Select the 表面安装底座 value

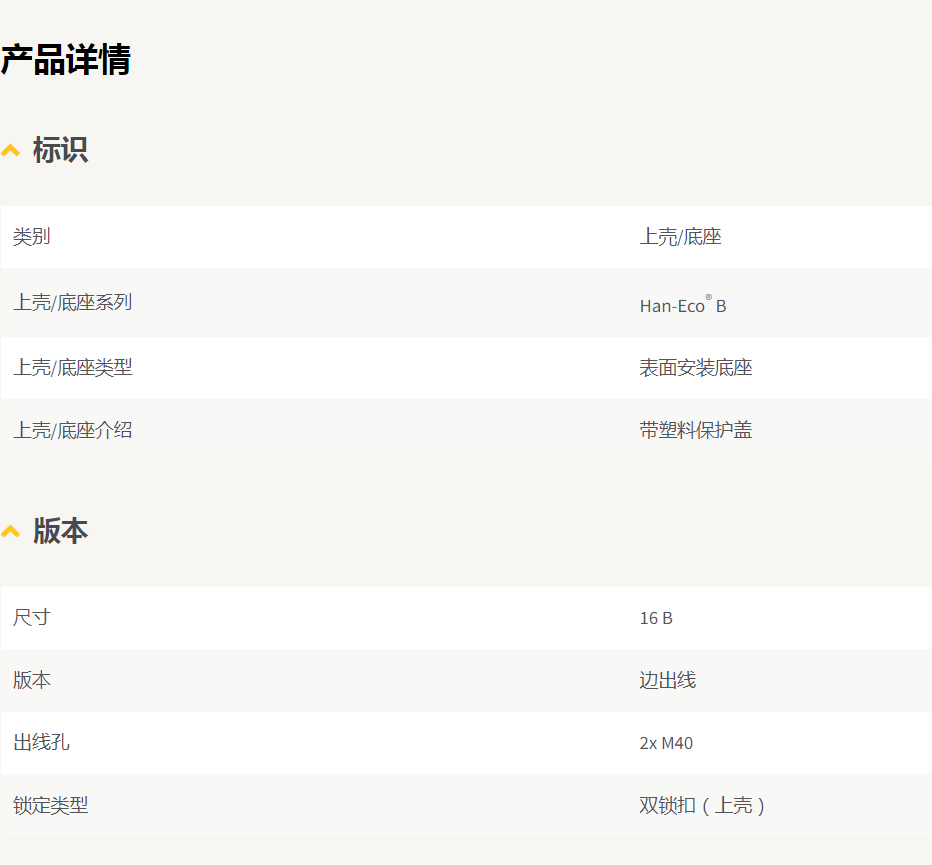[696, 367]
